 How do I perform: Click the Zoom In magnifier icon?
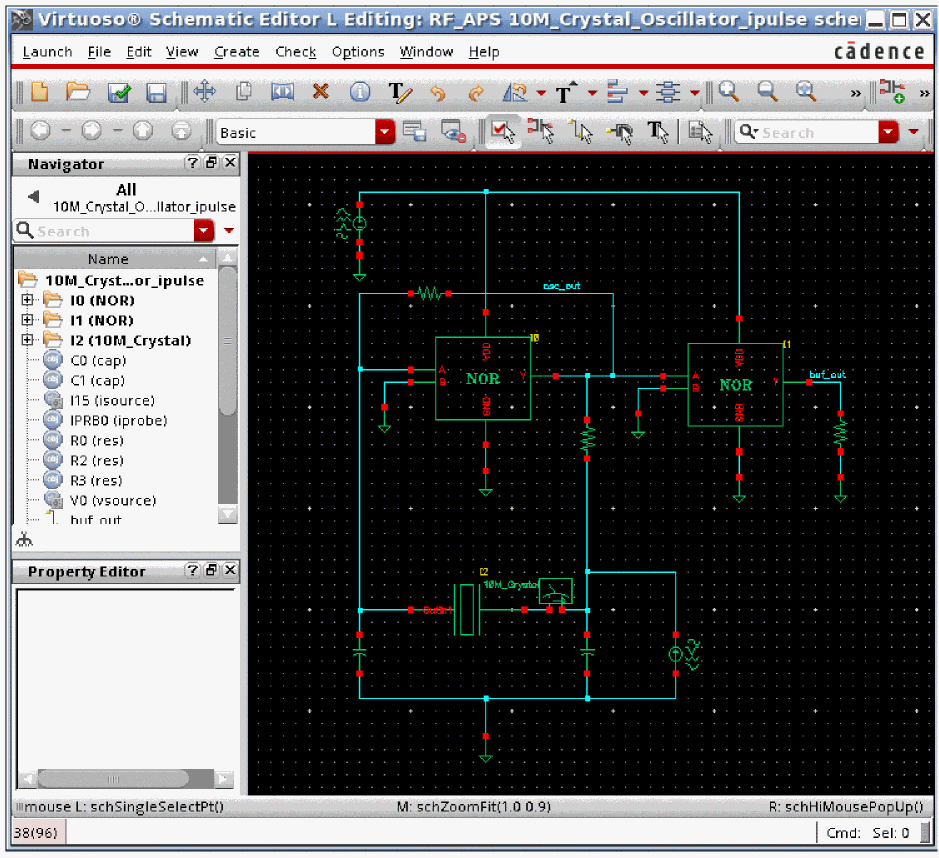tap(729, 92)
